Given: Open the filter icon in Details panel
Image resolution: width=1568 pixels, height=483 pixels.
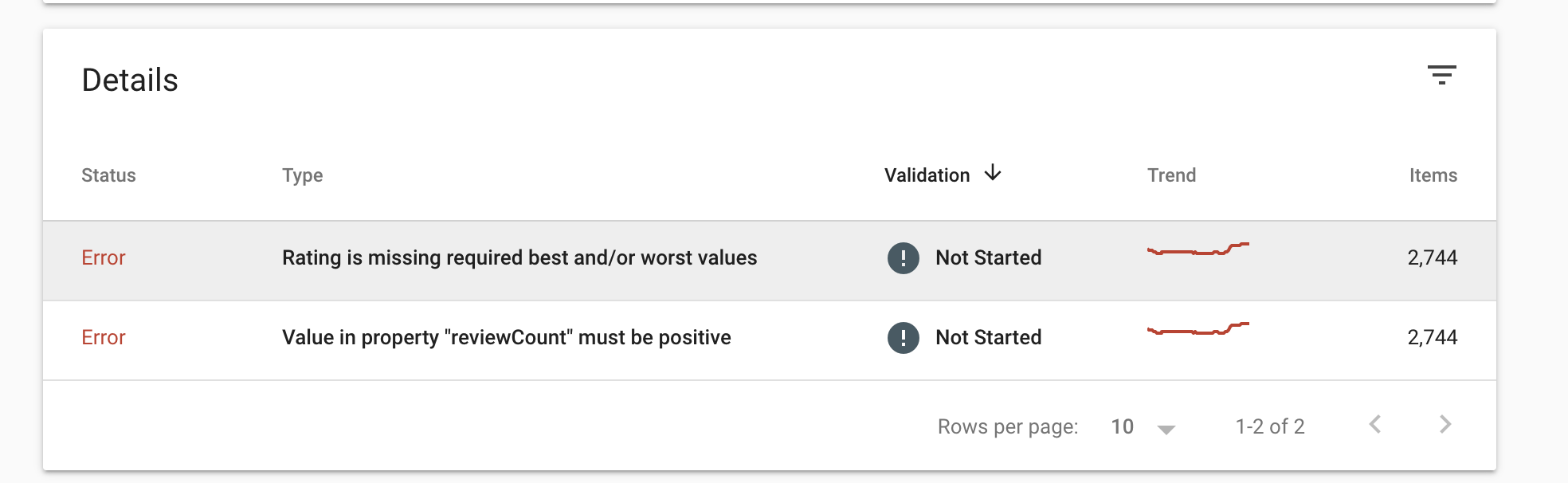Looking at the screenshot, I should 1441,75.
